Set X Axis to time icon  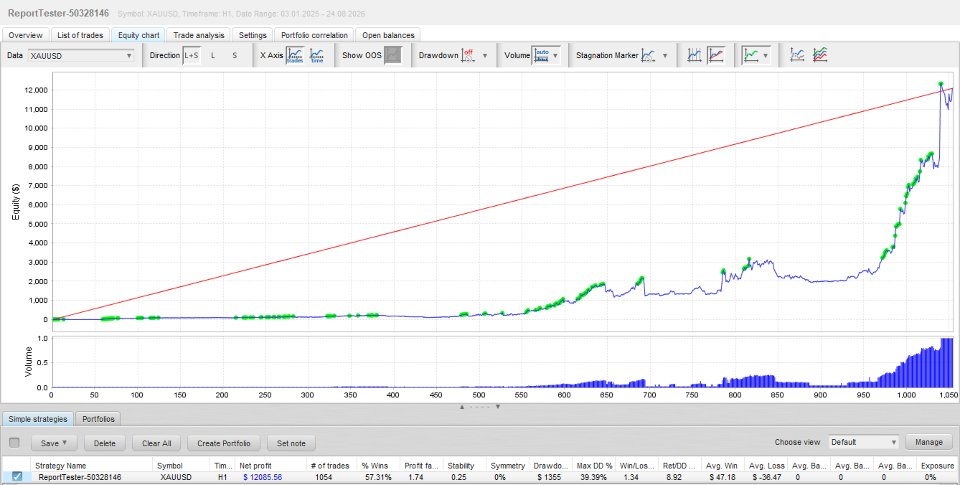click(x=317, y=55)
